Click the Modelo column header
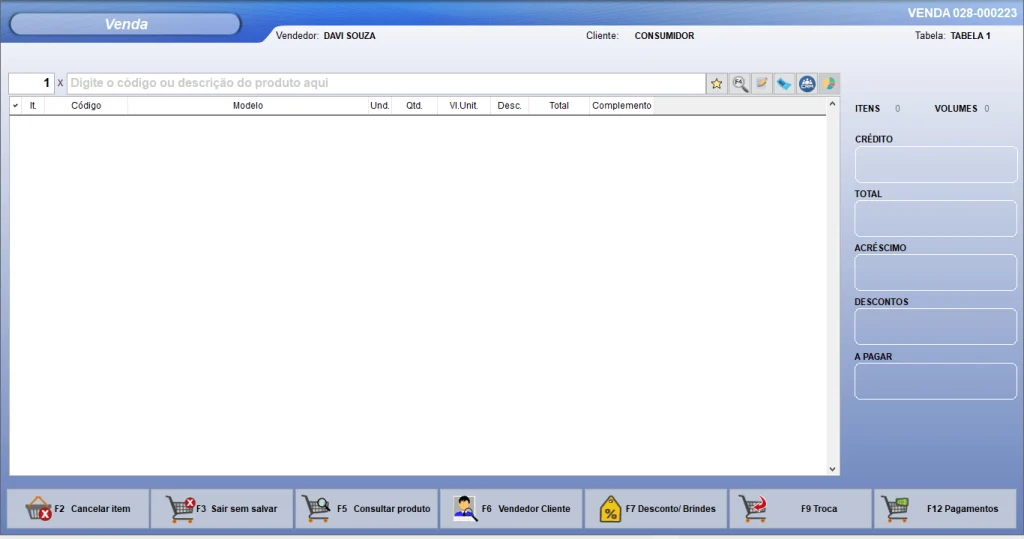 coord(248,105)
